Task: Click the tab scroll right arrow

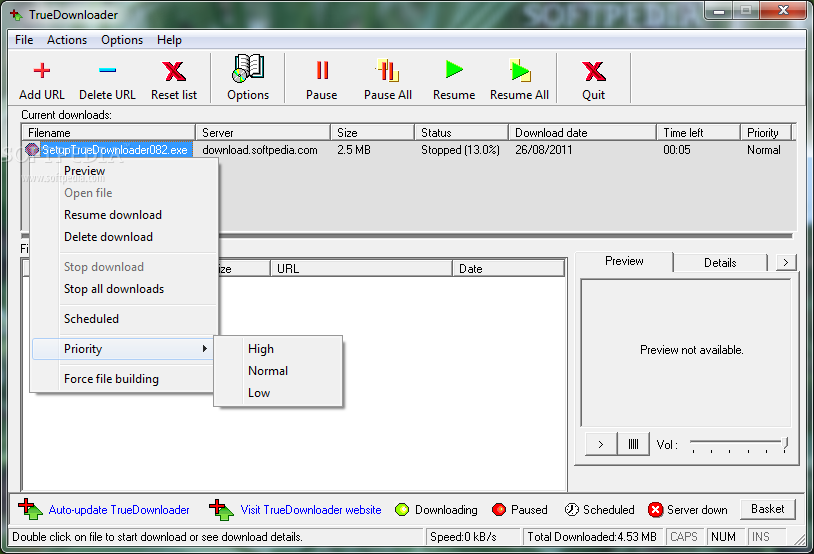Action: click(786, 263)
